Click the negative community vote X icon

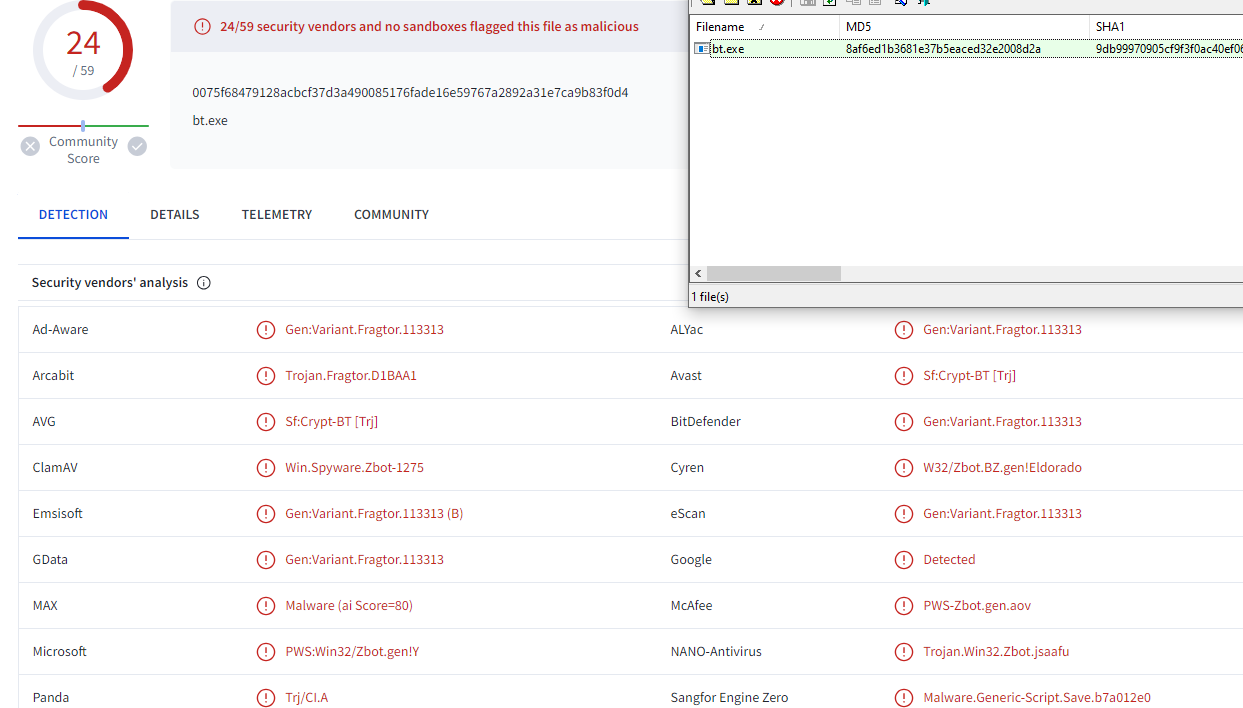(30, 146)
